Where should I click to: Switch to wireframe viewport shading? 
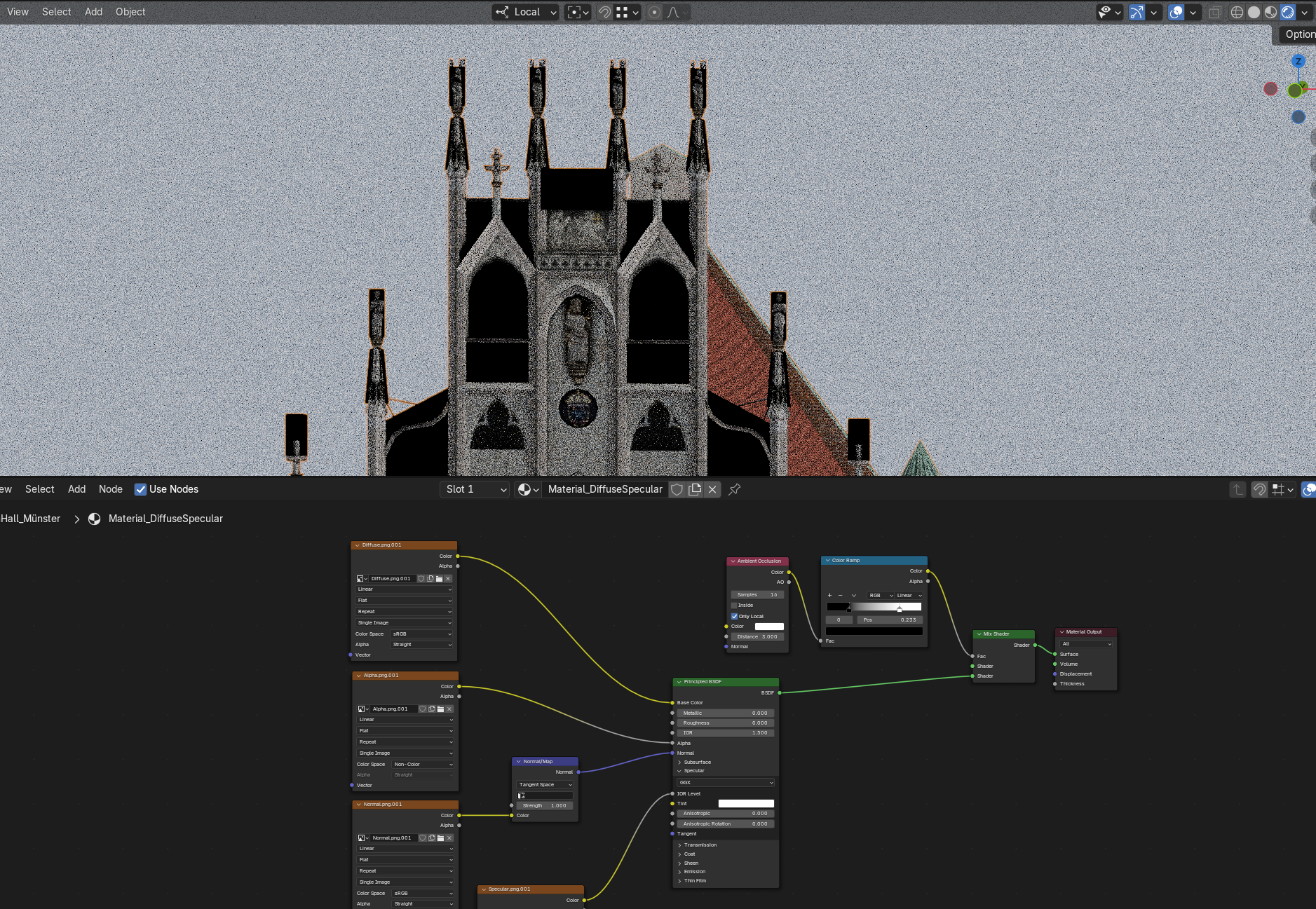(x=1237, y=12)
